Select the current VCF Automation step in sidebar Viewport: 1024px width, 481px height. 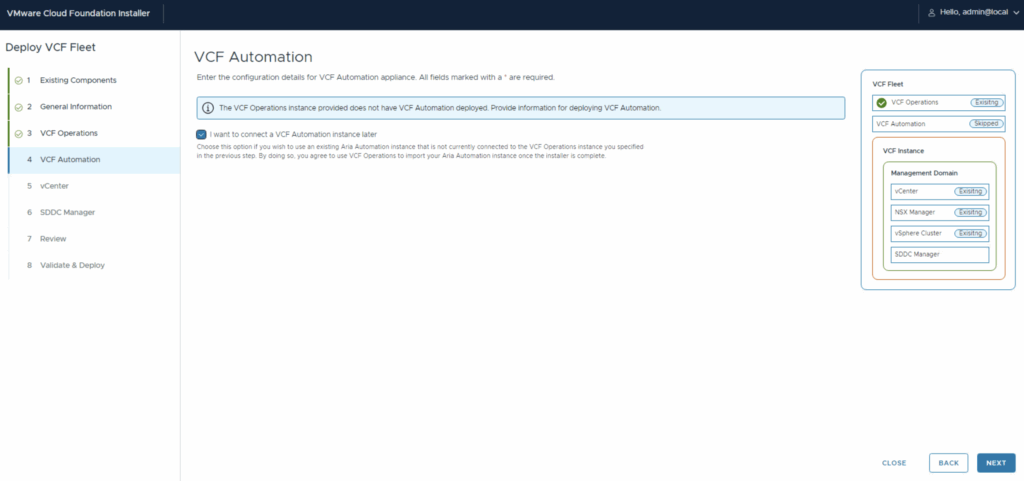pyautogui.click(x=70, y=160)
